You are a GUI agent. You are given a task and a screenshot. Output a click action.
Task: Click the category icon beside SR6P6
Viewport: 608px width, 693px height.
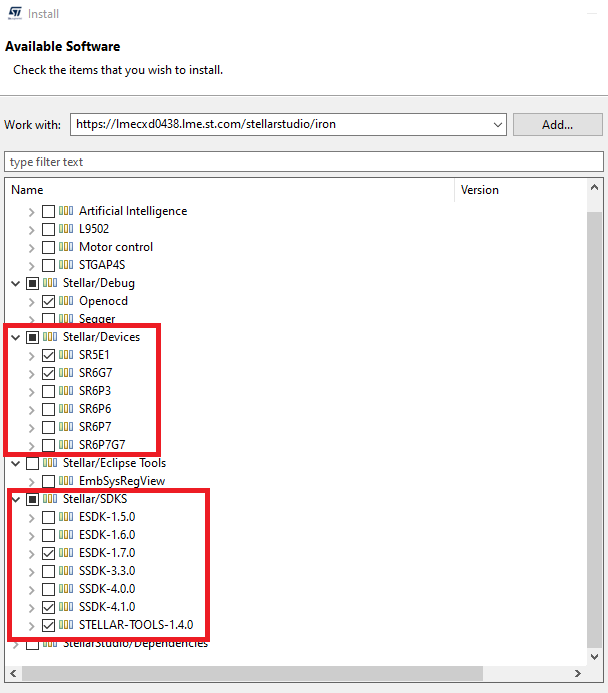pyautogui.click(x=66, y=409)
